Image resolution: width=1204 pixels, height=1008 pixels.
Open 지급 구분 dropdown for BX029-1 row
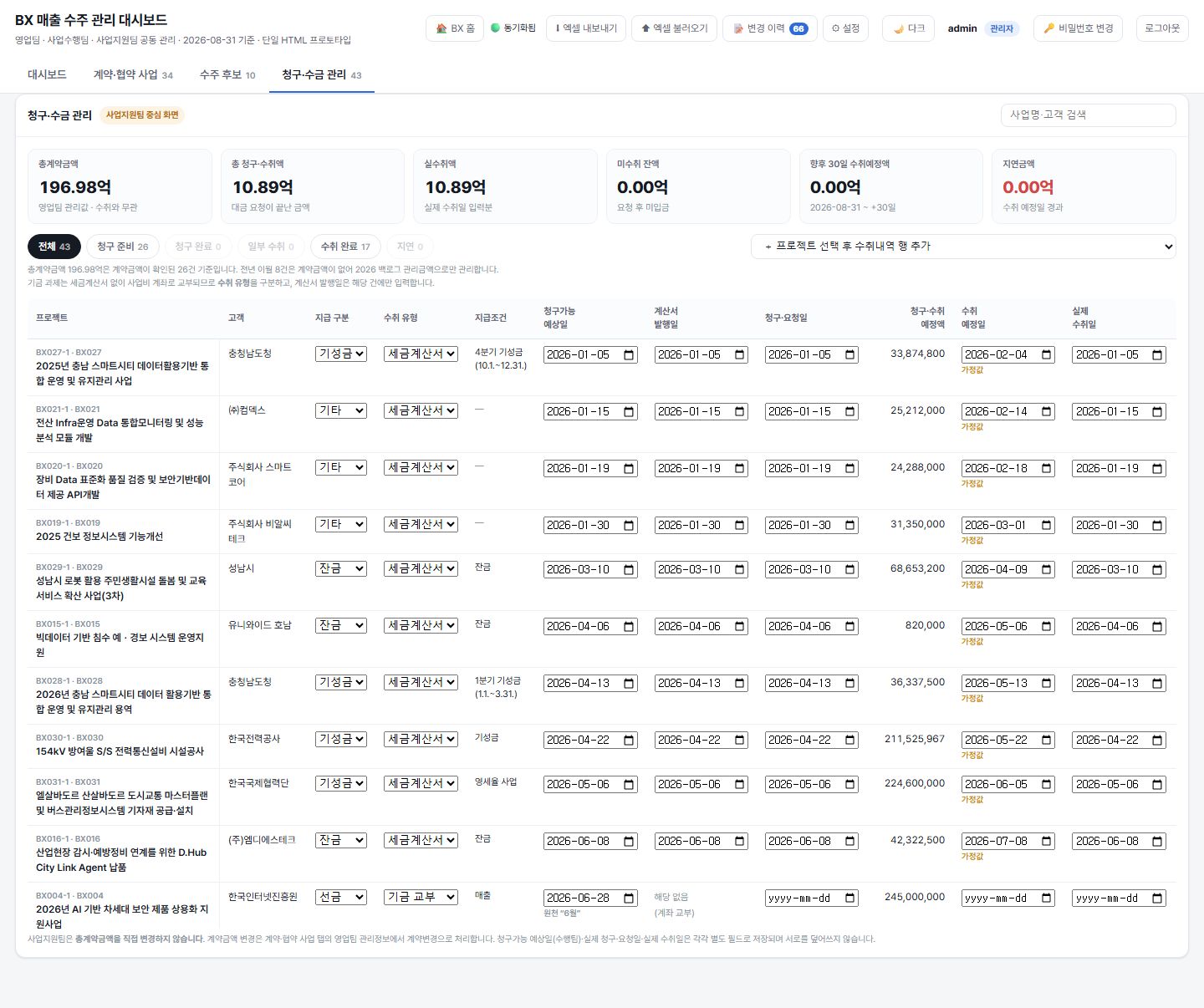coord(341,569)
